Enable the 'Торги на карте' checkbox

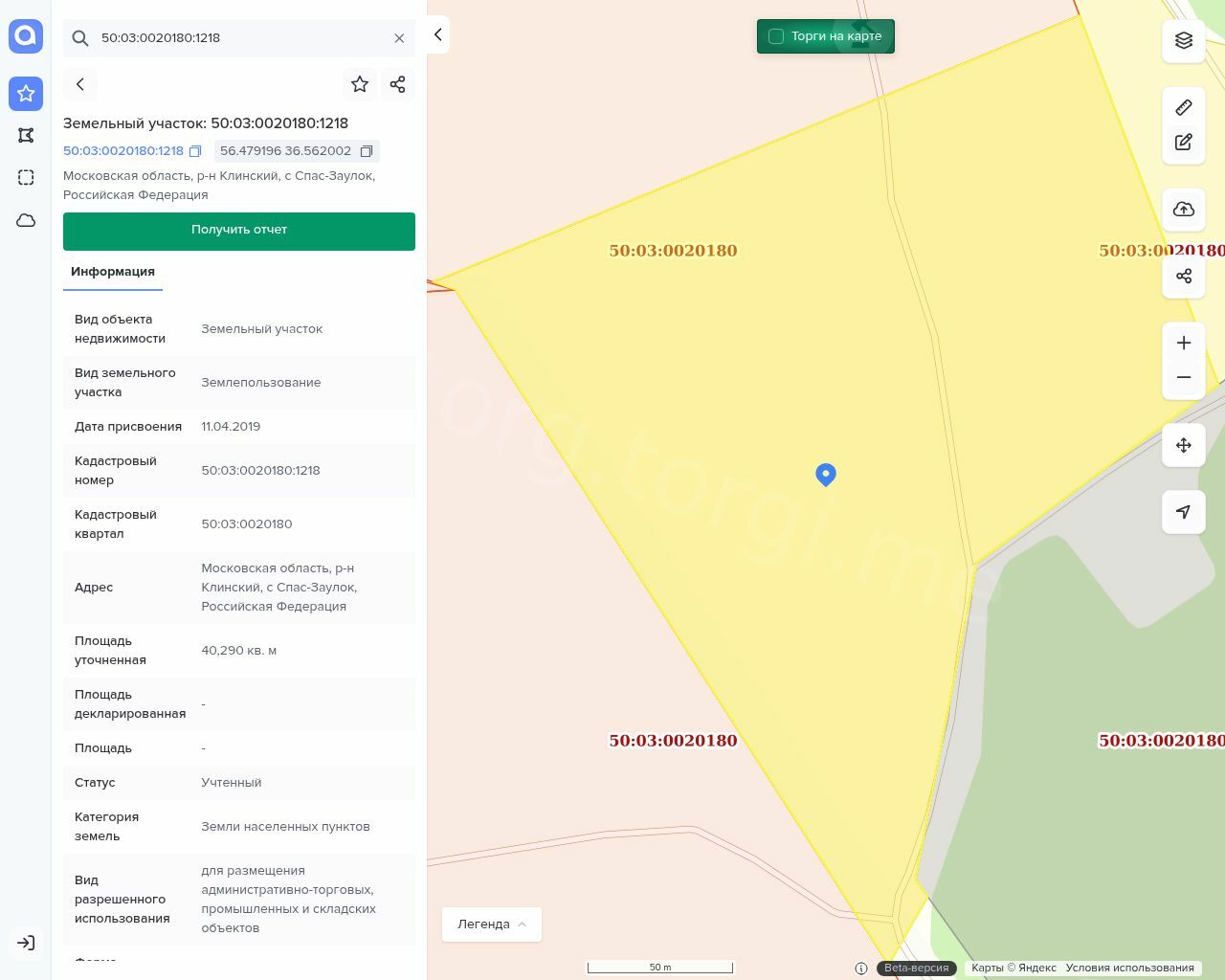[776, 36]
